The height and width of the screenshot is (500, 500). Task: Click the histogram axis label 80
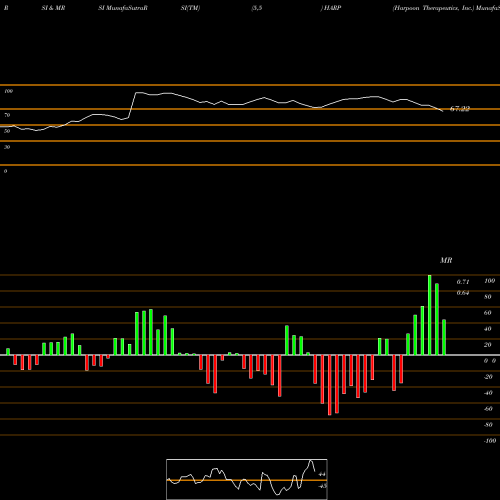(x=488, y=297)
